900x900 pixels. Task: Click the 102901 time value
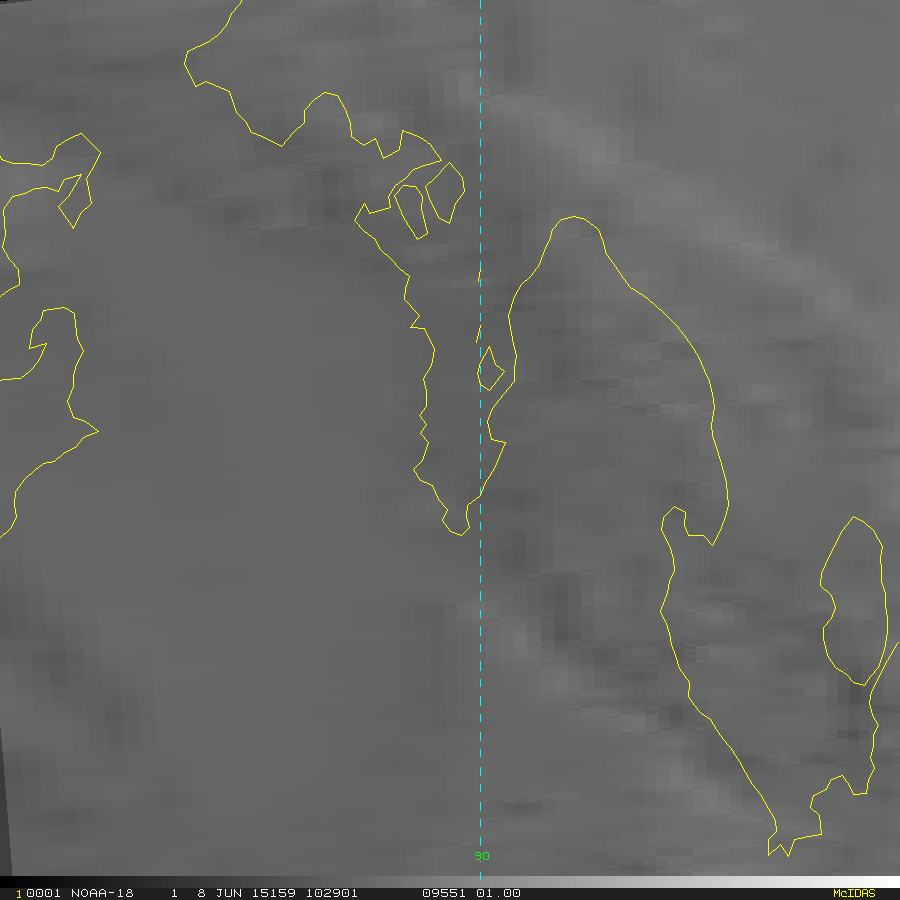click(x=332, y=893)
